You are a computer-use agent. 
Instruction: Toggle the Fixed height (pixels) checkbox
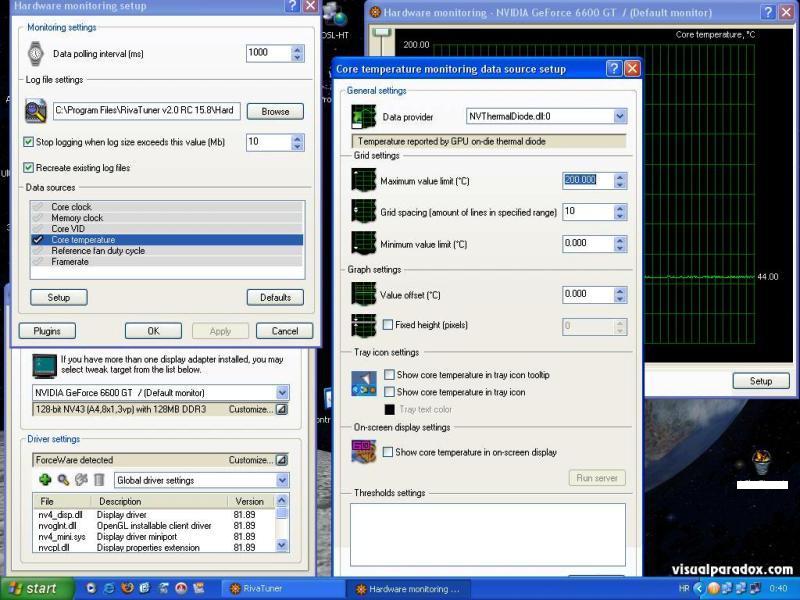[388, 325]
